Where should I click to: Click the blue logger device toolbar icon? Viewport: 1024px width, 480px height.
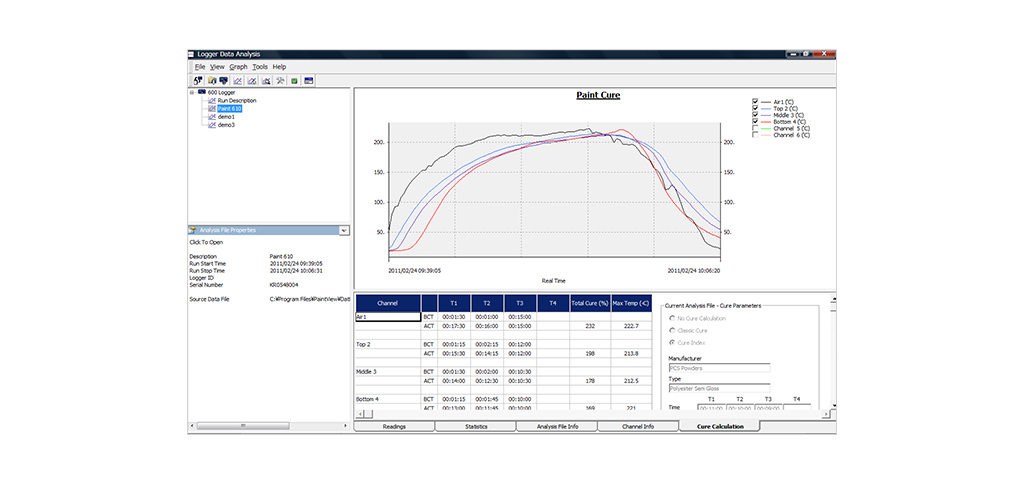[223, 81]
